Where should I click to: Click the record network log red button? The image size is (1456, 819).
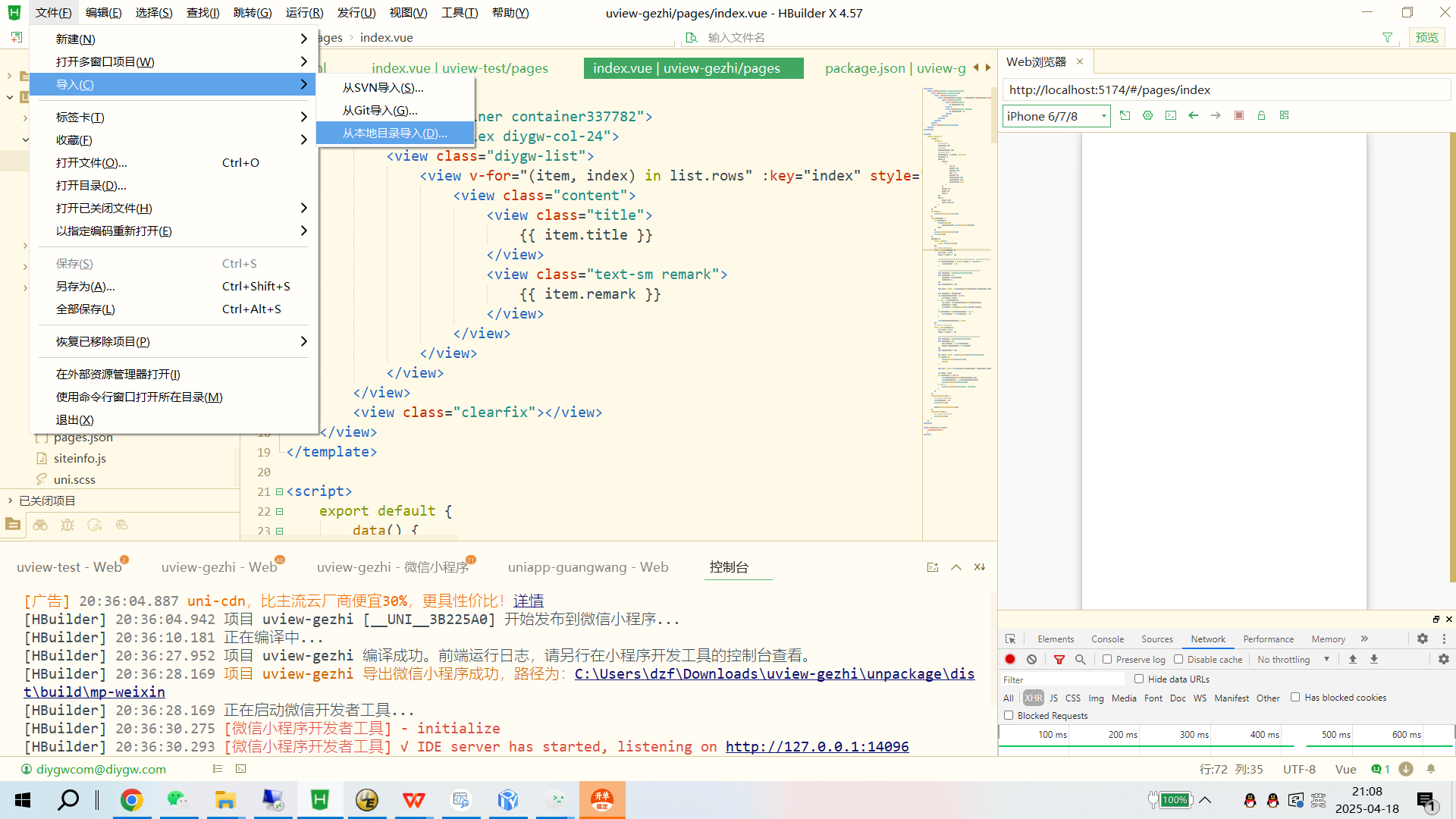point(1010,659)
